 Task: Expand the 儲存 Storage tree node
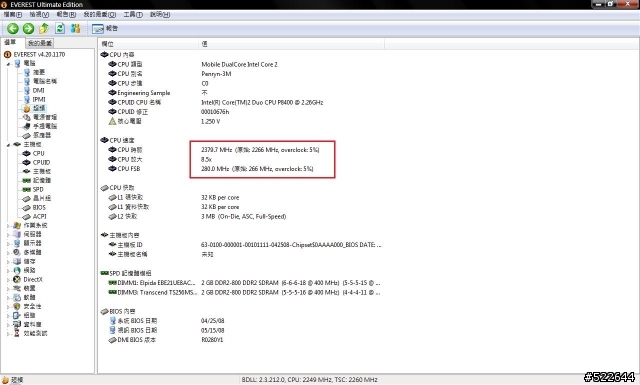click(8, 261)
